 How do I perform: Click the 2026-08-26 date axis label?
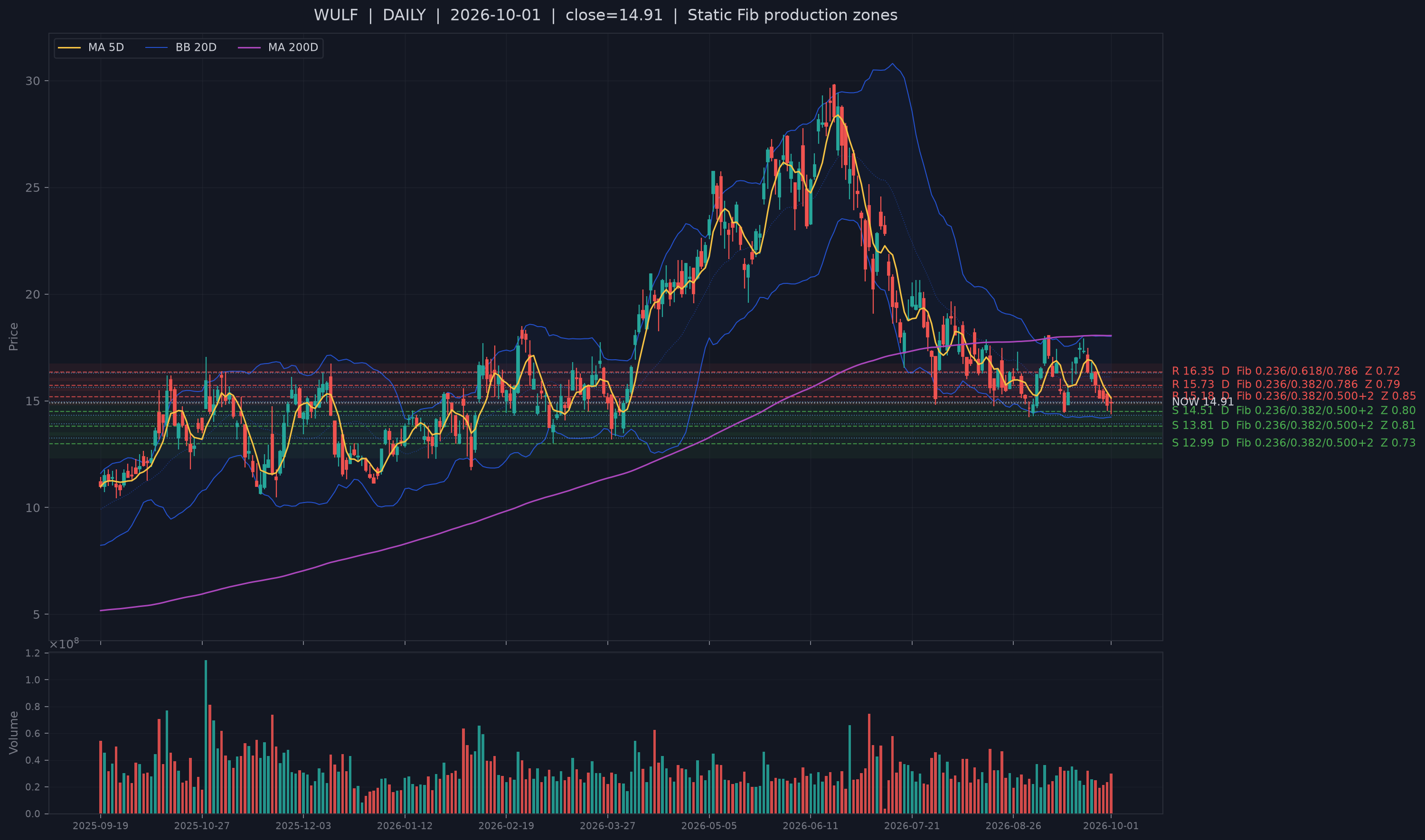click(x=1013, y=826)
